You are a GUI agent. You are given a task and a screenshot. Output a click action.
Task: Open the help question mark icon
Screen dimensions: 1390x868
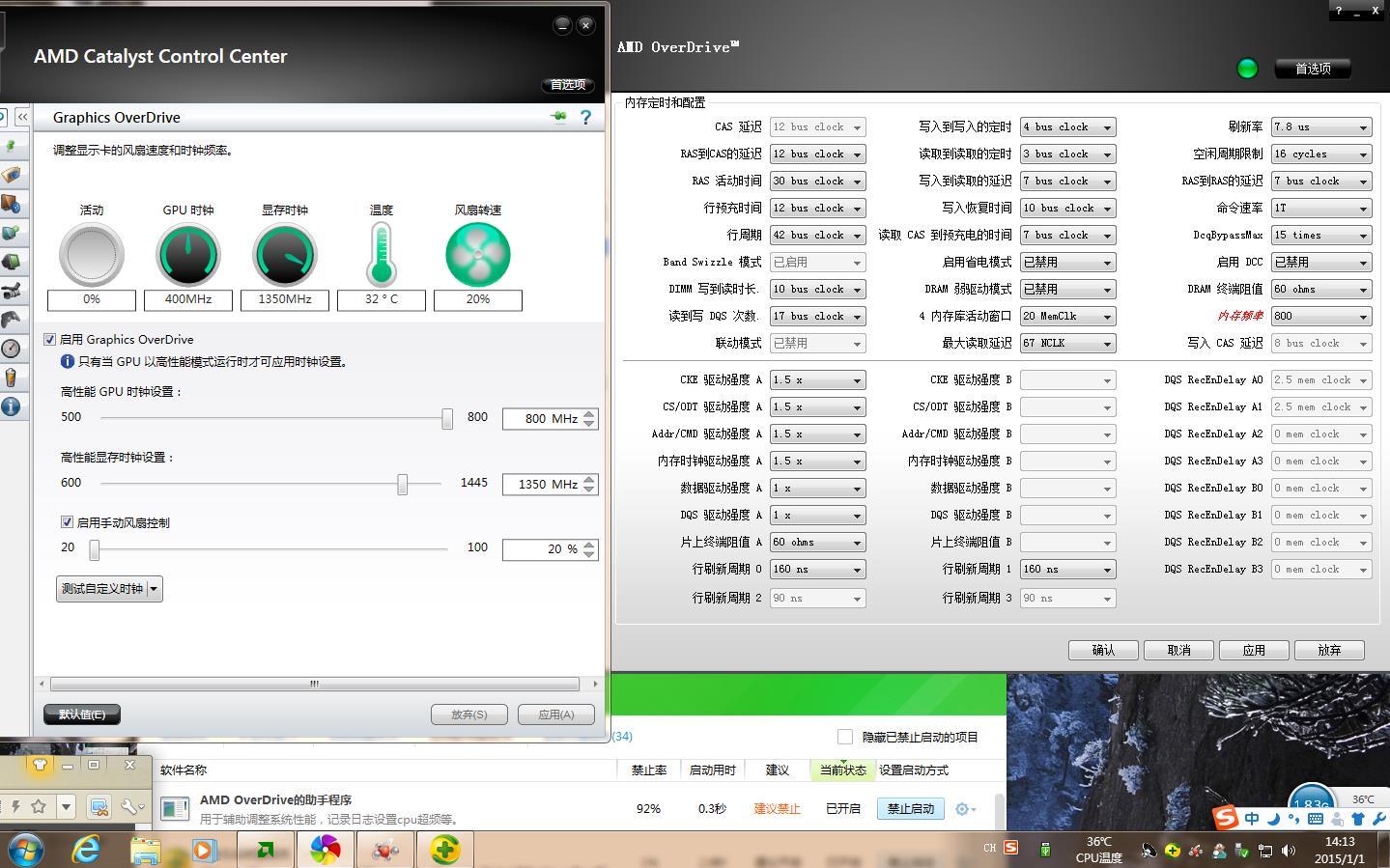tap(585, 117)
